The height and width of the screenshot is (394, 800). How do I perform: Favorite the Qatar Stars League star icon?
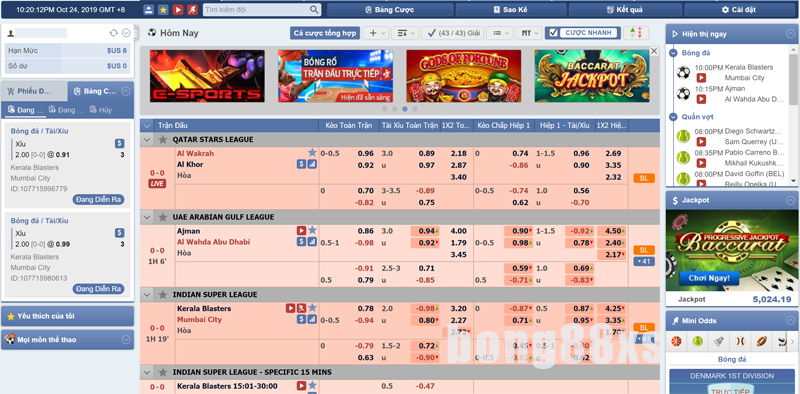coord(163,139)
